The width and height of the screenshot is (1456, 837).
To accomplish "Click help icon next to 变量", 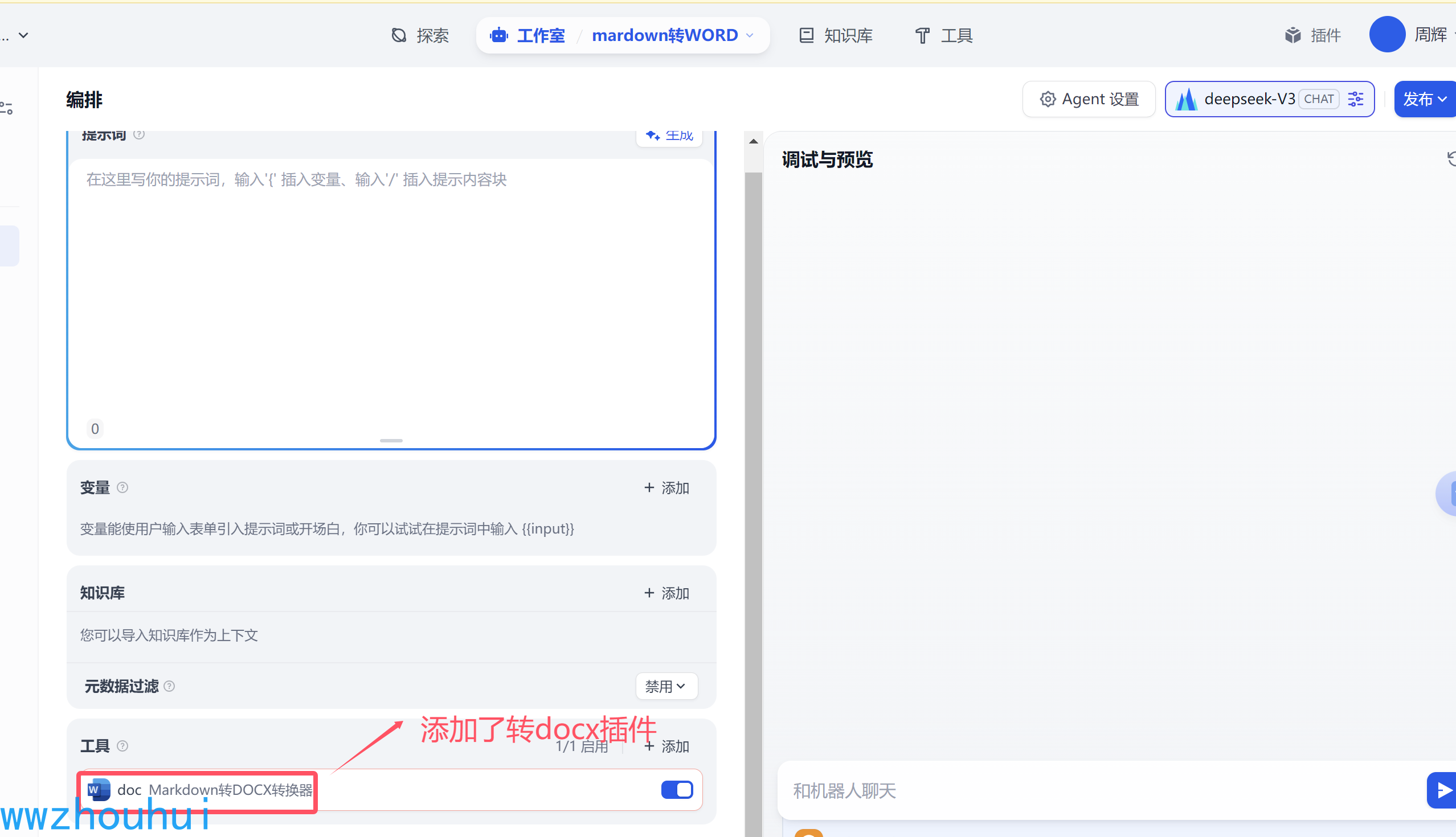I will pos(122,487).
